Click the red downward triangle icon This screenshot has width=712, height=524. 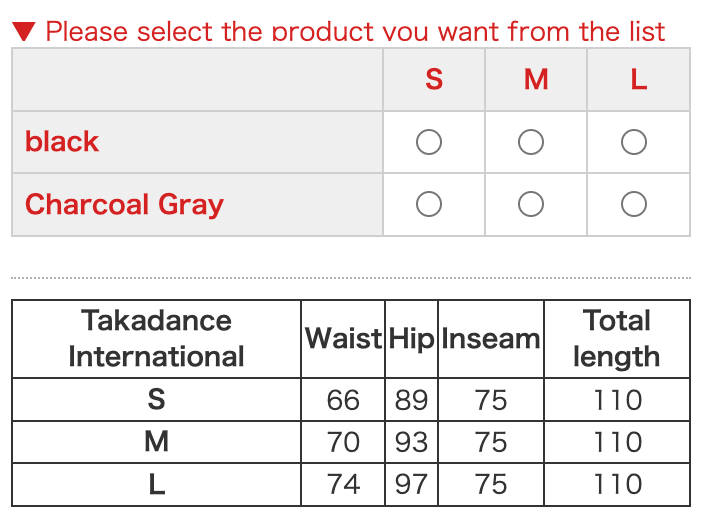coord(25,31)
